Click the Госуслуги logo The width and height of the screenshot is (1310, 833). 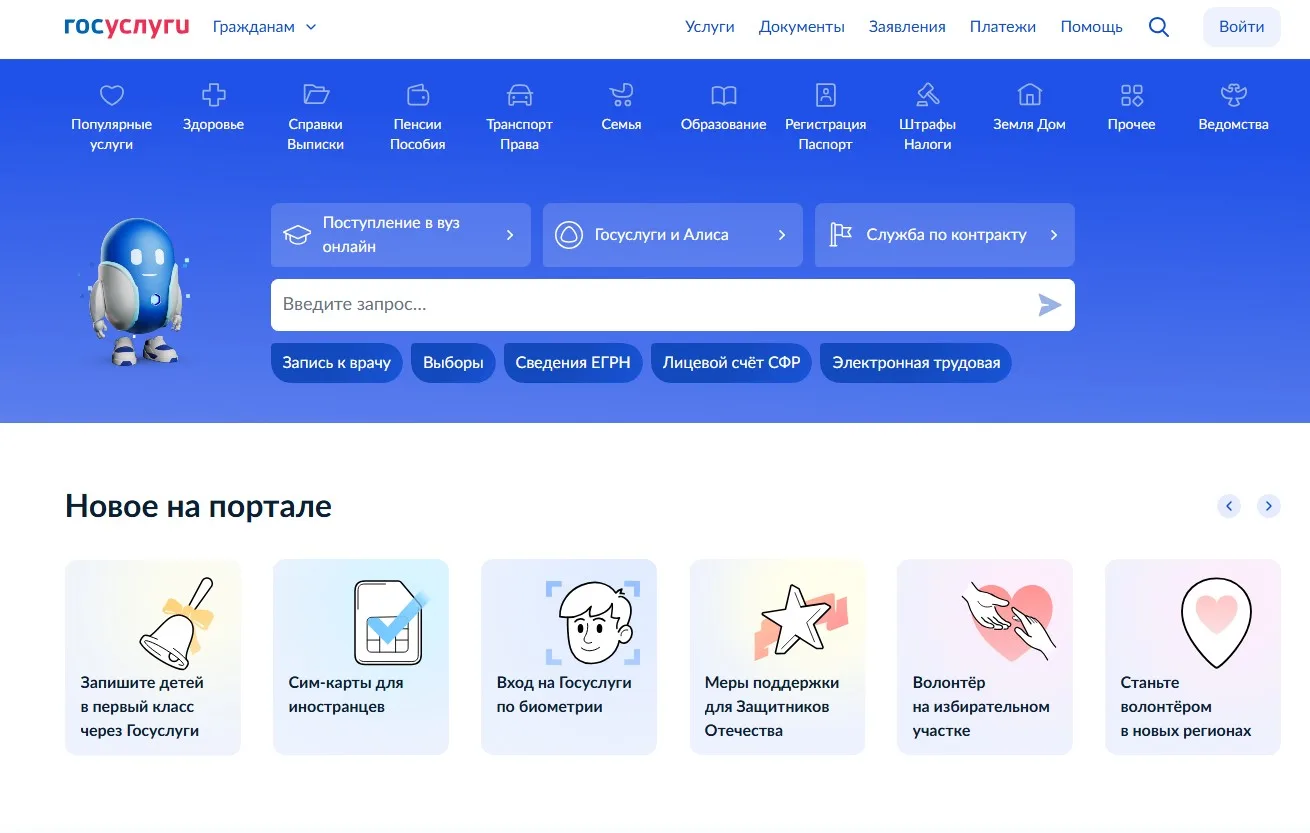[x=126, y=27]
